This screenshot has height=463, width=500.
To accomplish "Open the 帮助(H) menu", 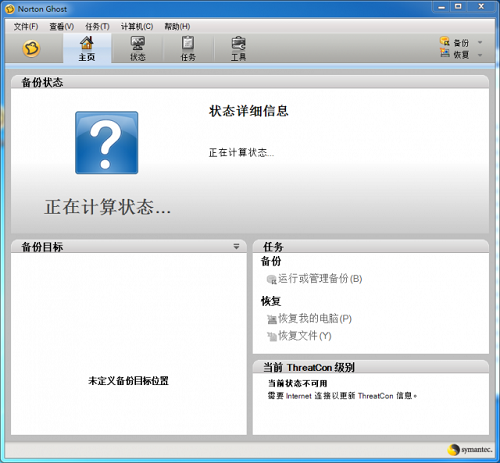I will click(177, 26).
